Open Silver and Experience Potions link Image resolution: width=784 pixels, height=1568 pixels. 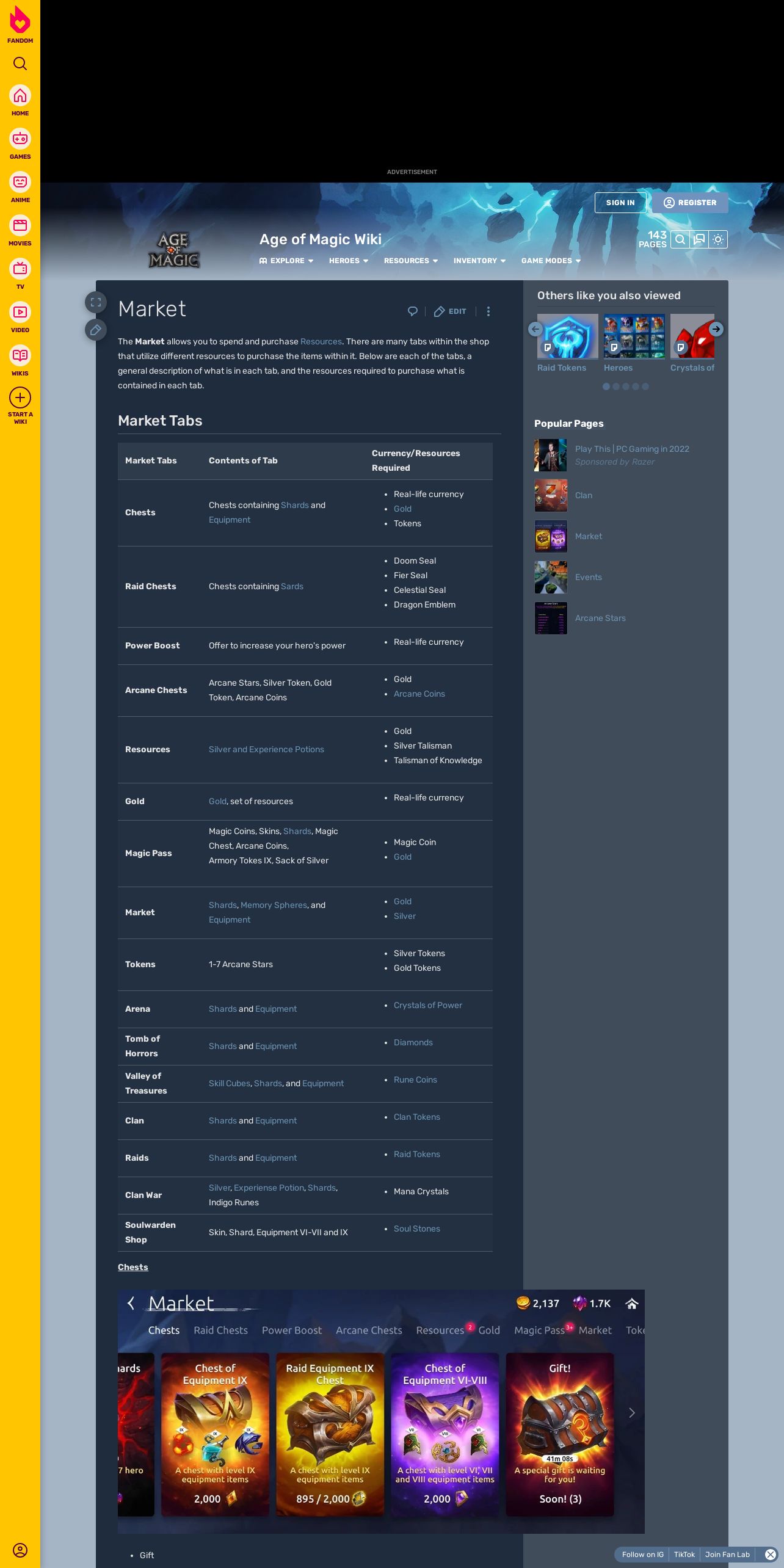266,749
